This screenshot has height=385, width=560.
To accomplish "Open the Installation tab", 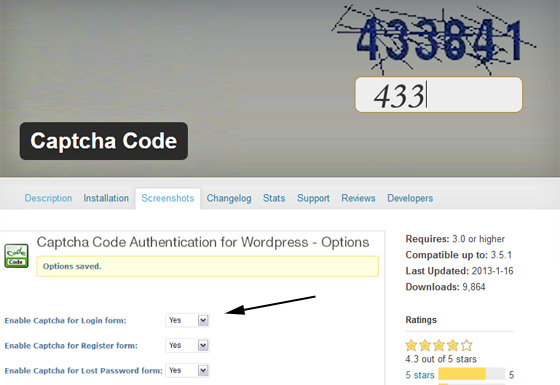I will click(x=106, y=198).
